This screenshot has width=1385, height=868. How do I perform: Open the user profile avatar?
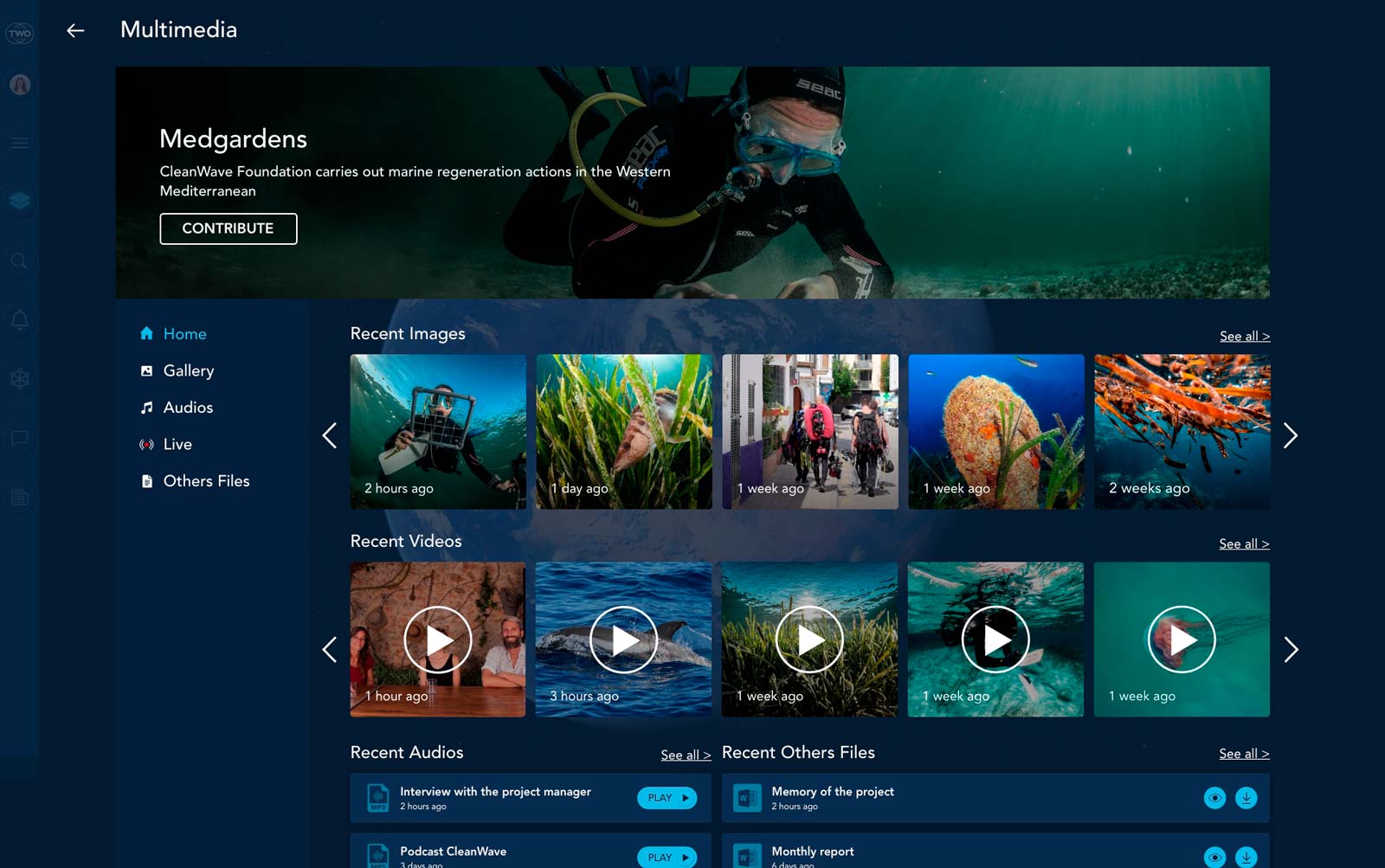tap(20, 85)
